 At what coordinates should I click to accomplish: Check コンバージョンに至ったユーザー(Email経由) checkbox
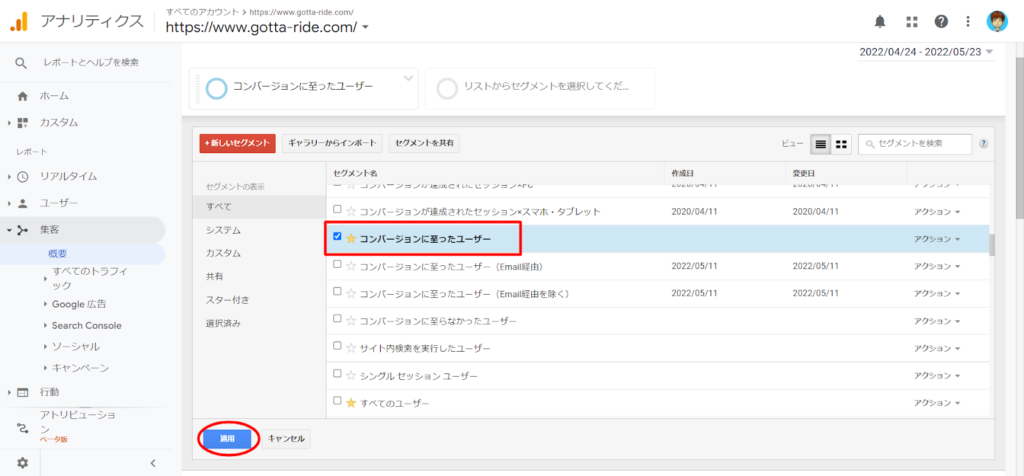point(337,264)
